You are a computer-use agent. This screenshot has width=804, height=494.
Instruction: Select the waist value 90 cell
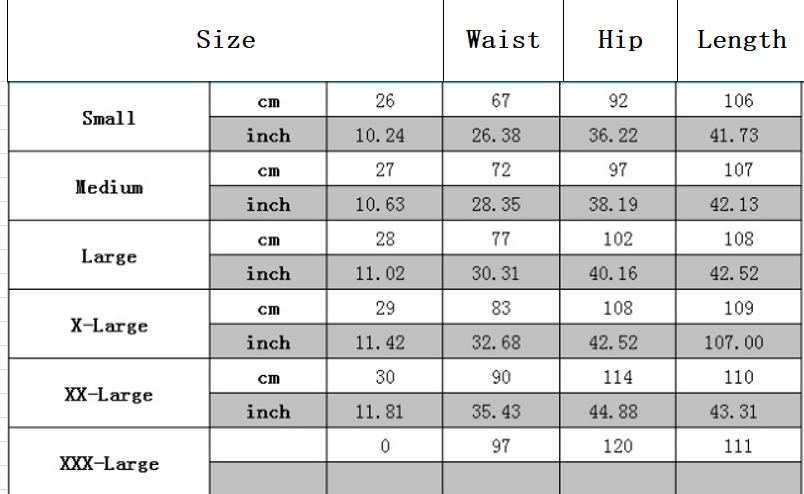point(501,377)
